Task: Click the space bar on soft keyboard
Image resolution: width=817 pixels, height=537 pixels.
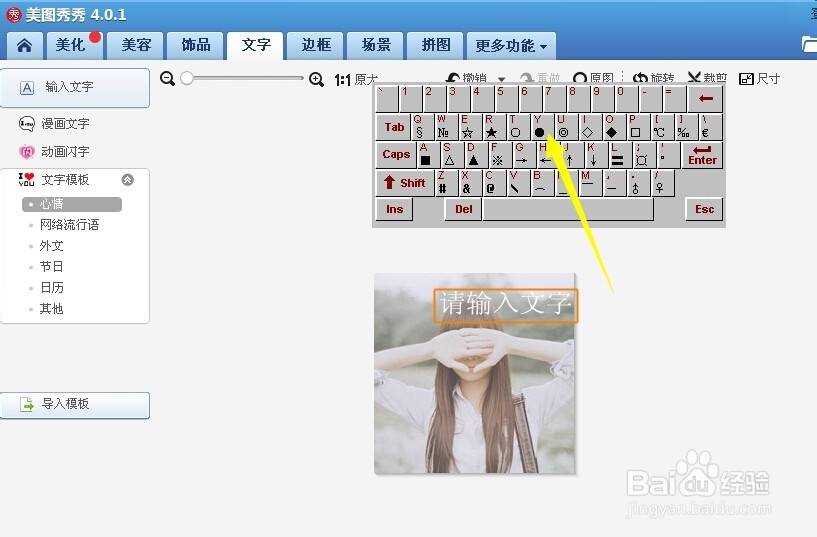Action: pyautogui.click(x=568, y=209)
